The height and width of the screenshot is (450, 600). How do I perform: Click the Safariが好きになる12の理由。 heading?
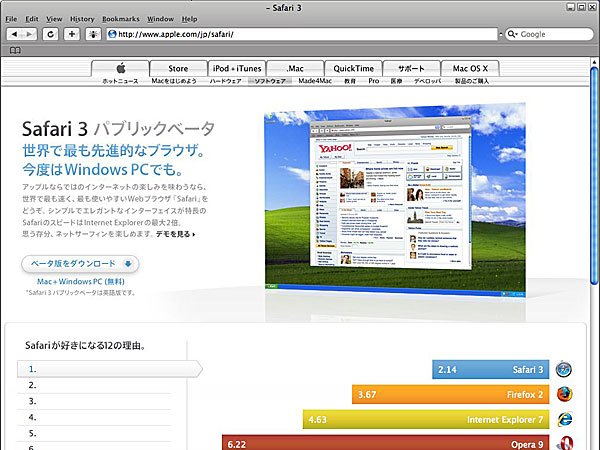coord(85,346)
